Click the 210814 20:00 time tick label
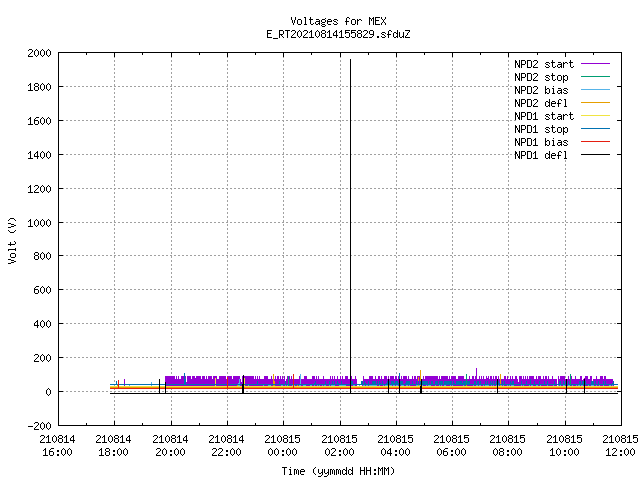The width and height of the screenshot is (640, 480). point(170,446)
